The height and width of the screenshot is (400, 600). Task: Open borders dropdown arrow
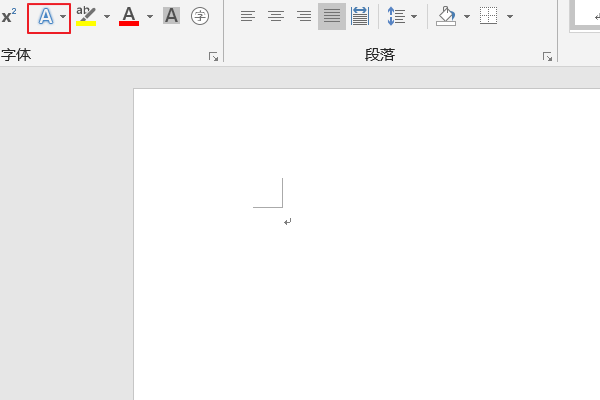tap(510, 17)
